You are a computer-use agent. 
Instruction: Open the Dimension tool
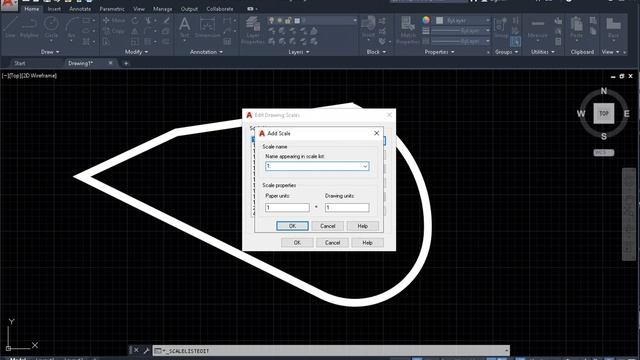point(207,27)
